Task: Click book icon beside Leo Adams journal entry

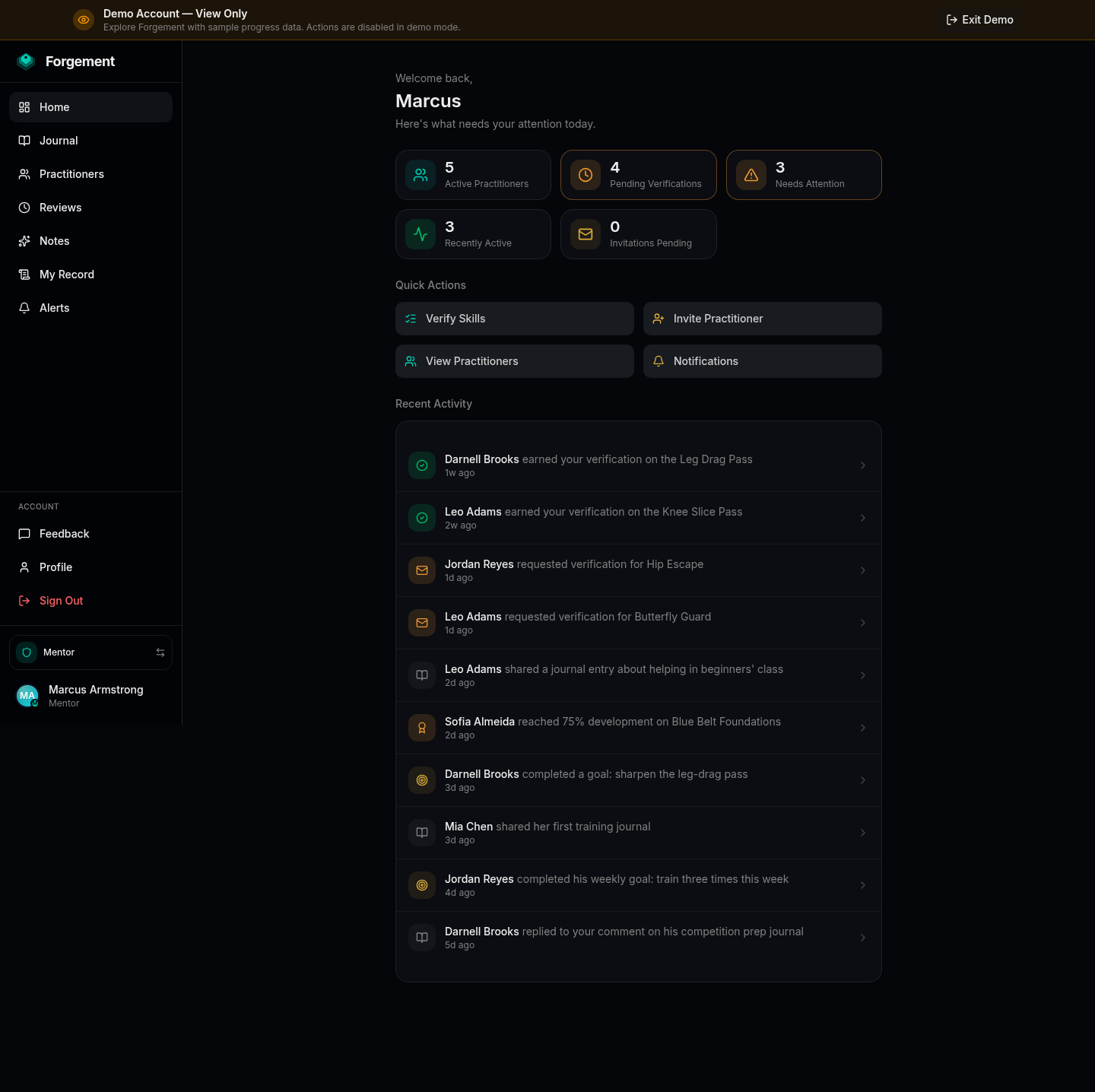Action: (422, 675)
